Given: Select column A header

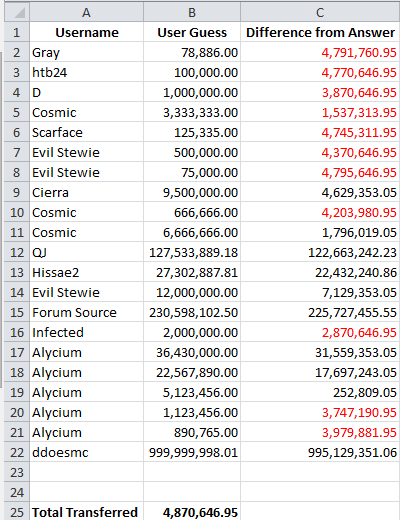Looking at the screenshot, I should (x=86, y=12).
